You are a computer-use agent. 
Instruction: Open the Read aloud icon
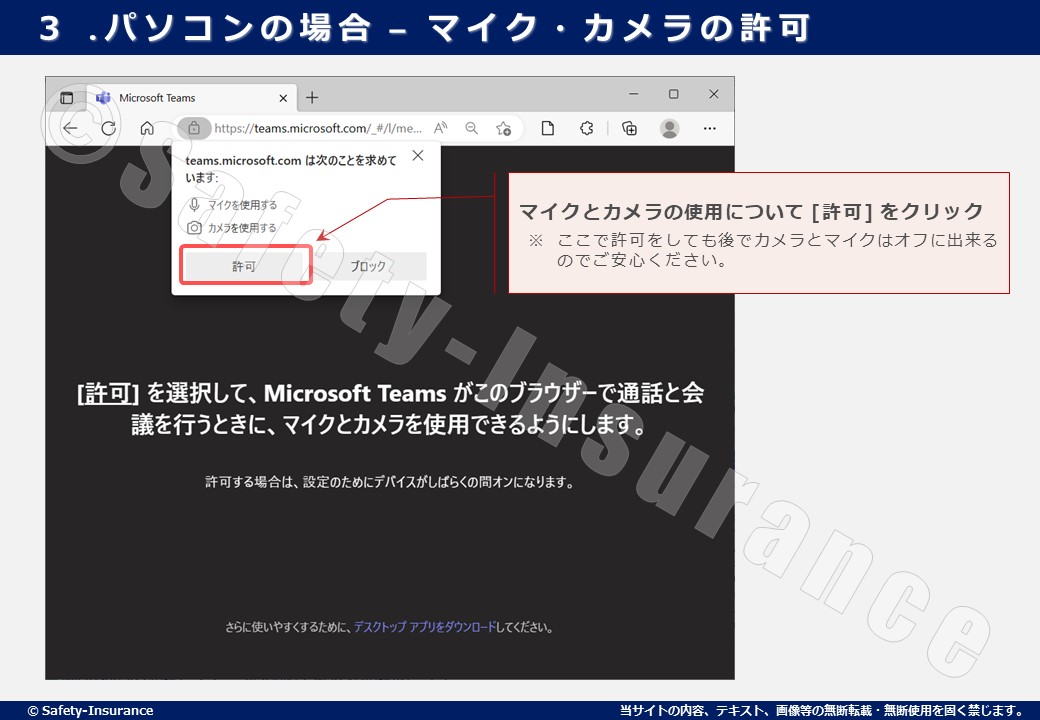point(440,128)
